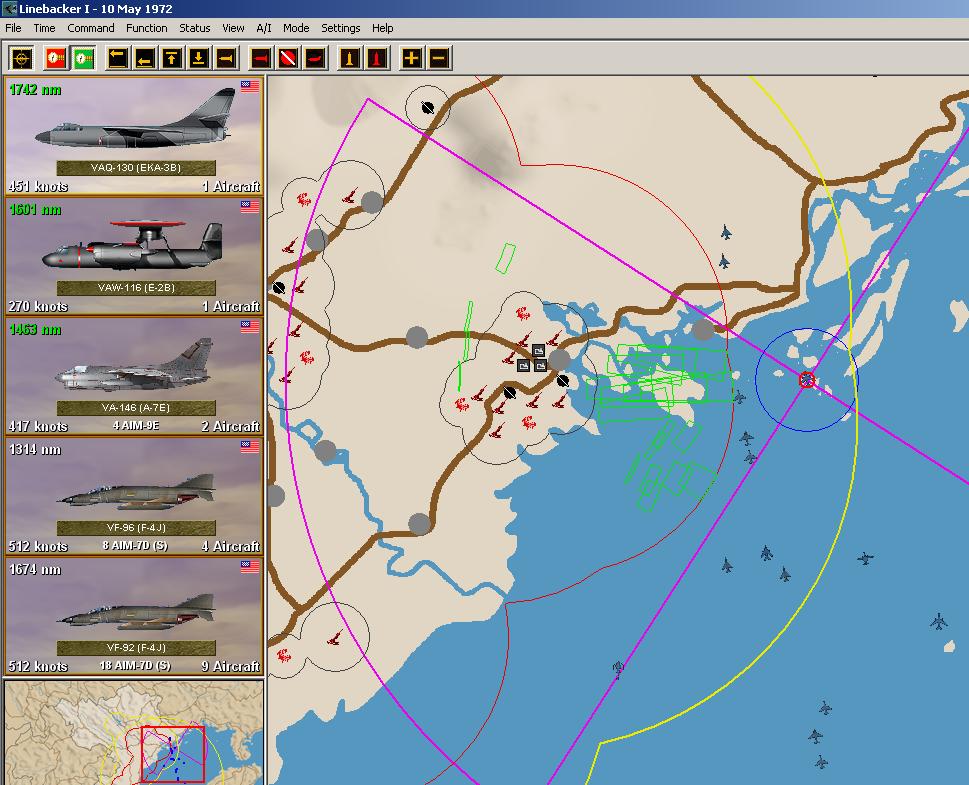Image resolution: width=969 pixels, height=785 pixels.
Task: Click the yellow up-arrow toolbar icon
Action: coord(171,58)
